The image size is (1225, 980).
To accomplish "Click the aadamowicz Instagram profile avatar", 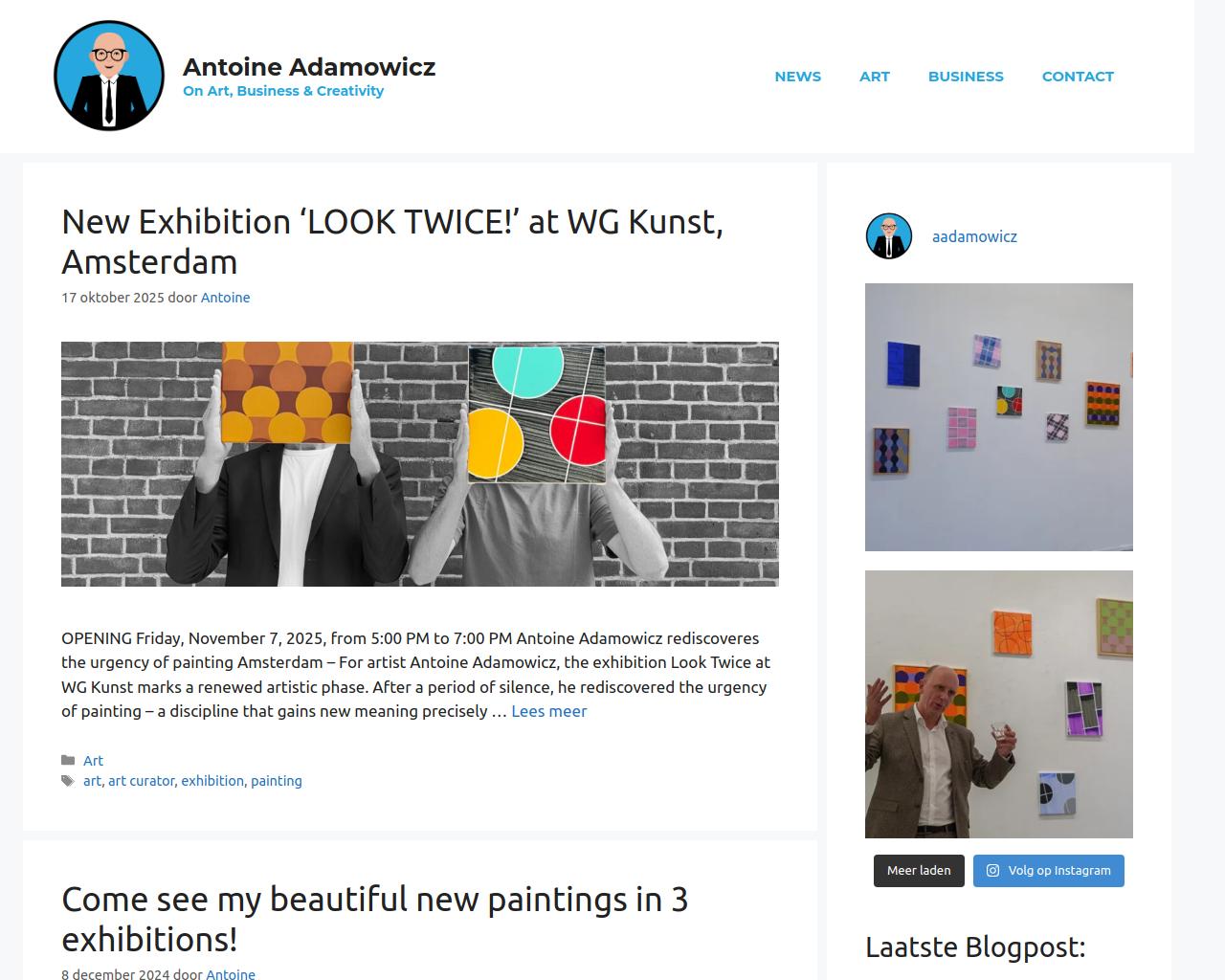I will pos(889,236).
